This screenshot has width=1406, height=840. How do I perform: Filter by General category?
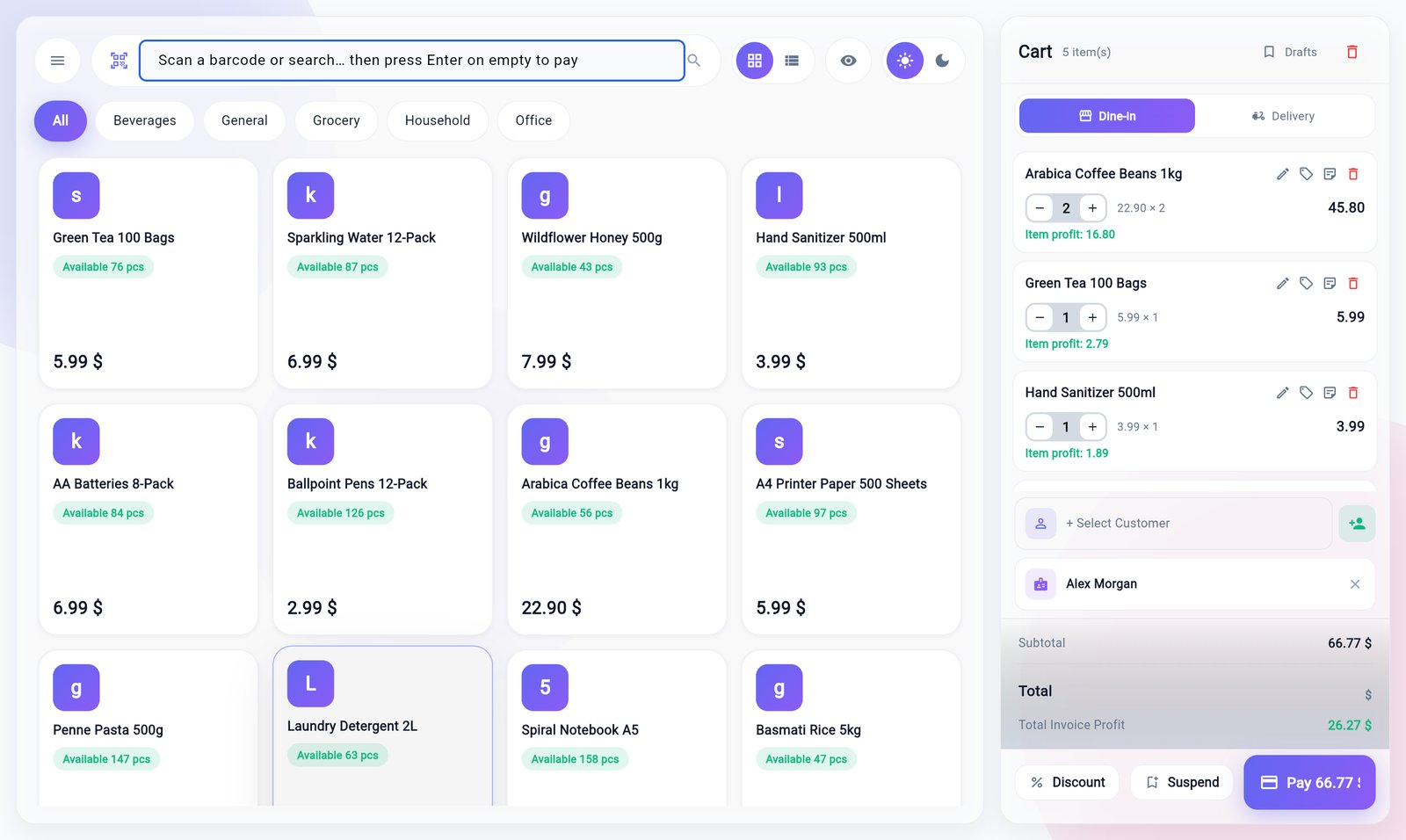244,120
